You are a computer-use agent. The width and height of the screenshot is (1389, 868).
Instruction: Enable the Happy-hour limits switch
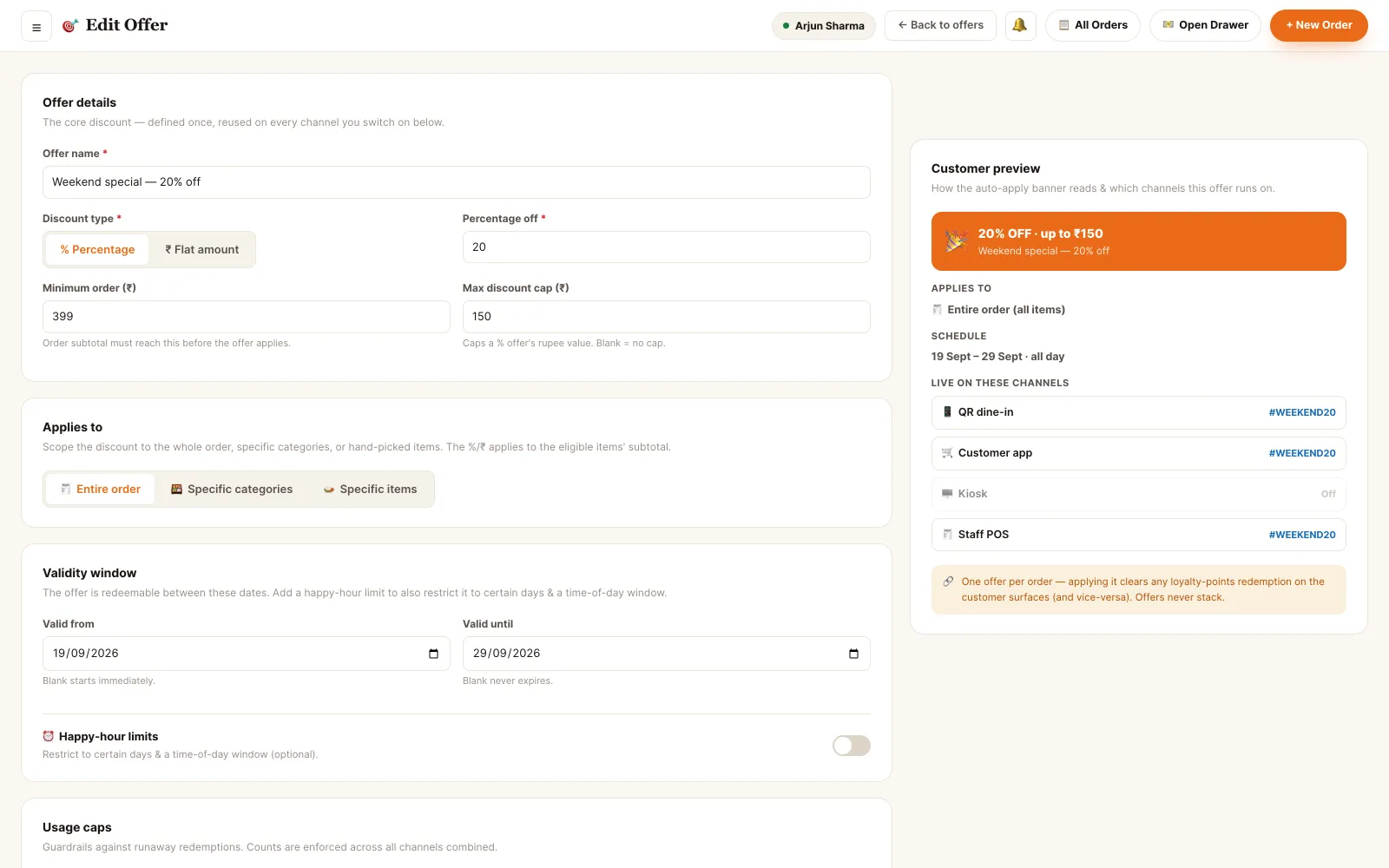pyautogui.click(x=851, y=746)
